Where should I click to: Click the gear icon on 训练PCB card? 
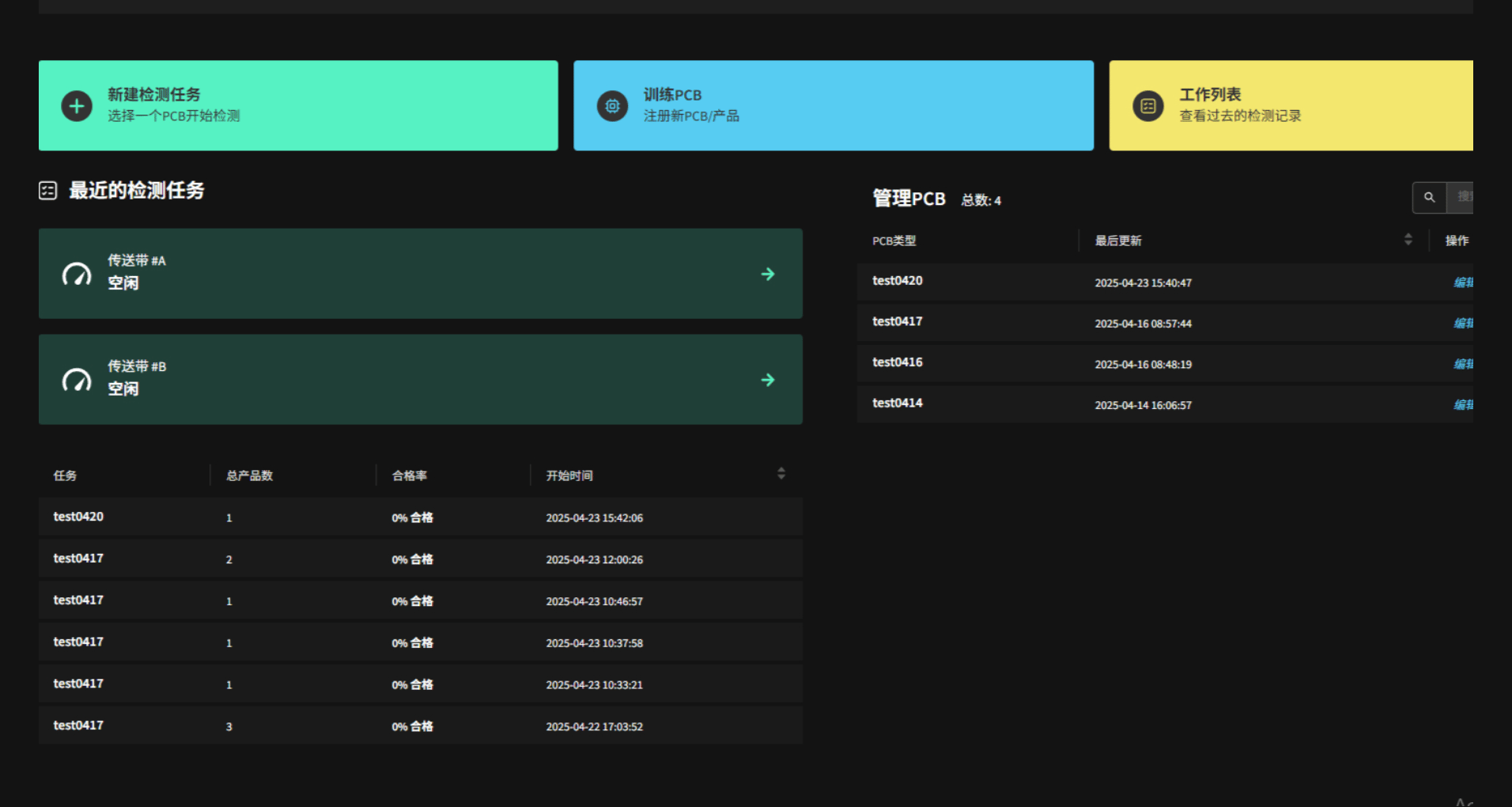tap(612, 105)
